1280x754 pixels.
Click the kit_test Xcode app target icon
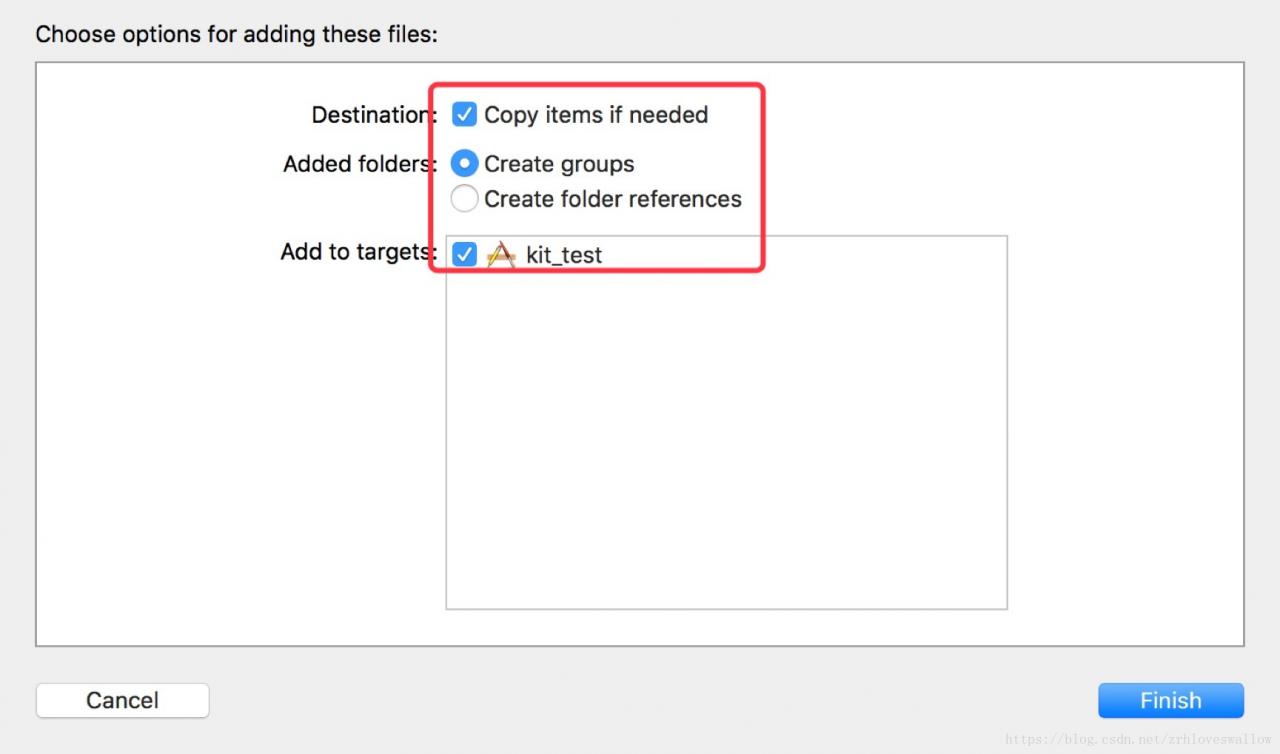[x=500, y=255]
